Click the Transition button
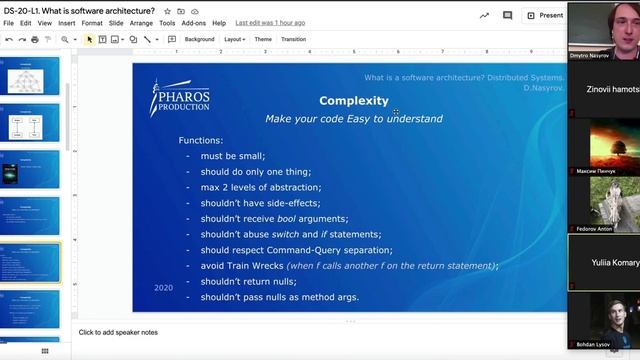Viewport: 640px width, 360px height. point(293,40)
